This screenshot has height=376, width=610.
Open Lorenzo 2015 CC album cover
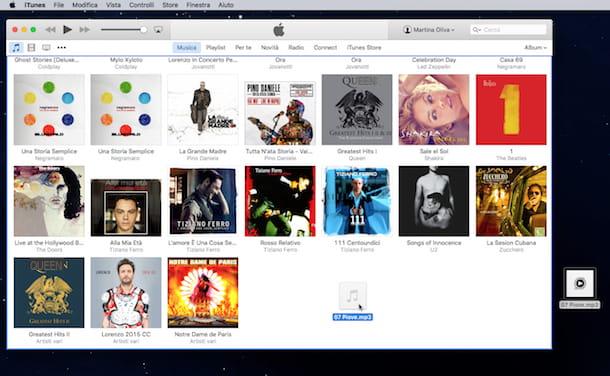[126, 292]
